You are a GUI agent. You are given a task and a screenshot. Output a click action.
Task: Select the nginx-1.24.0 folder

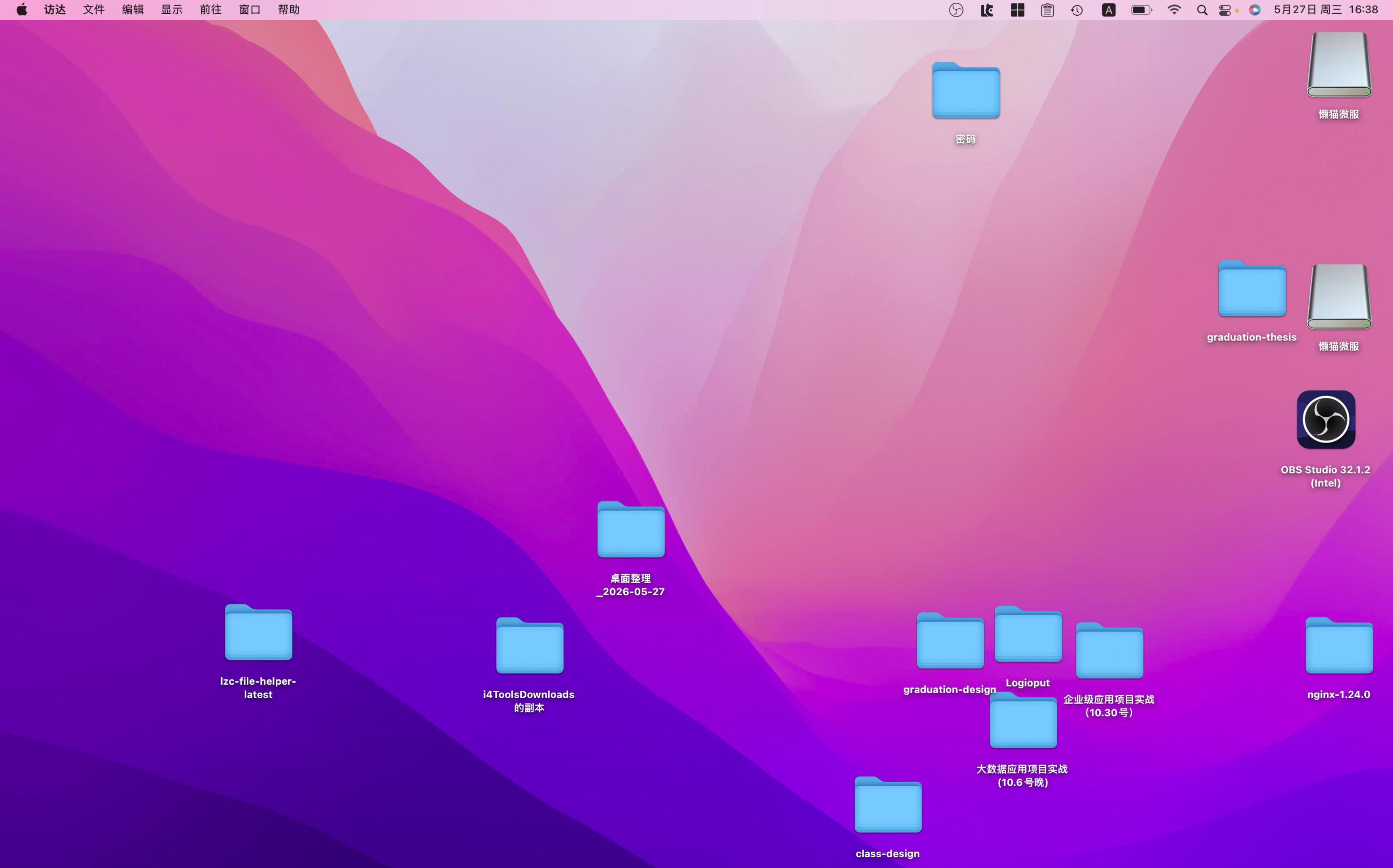click(x=1339, y=645)
